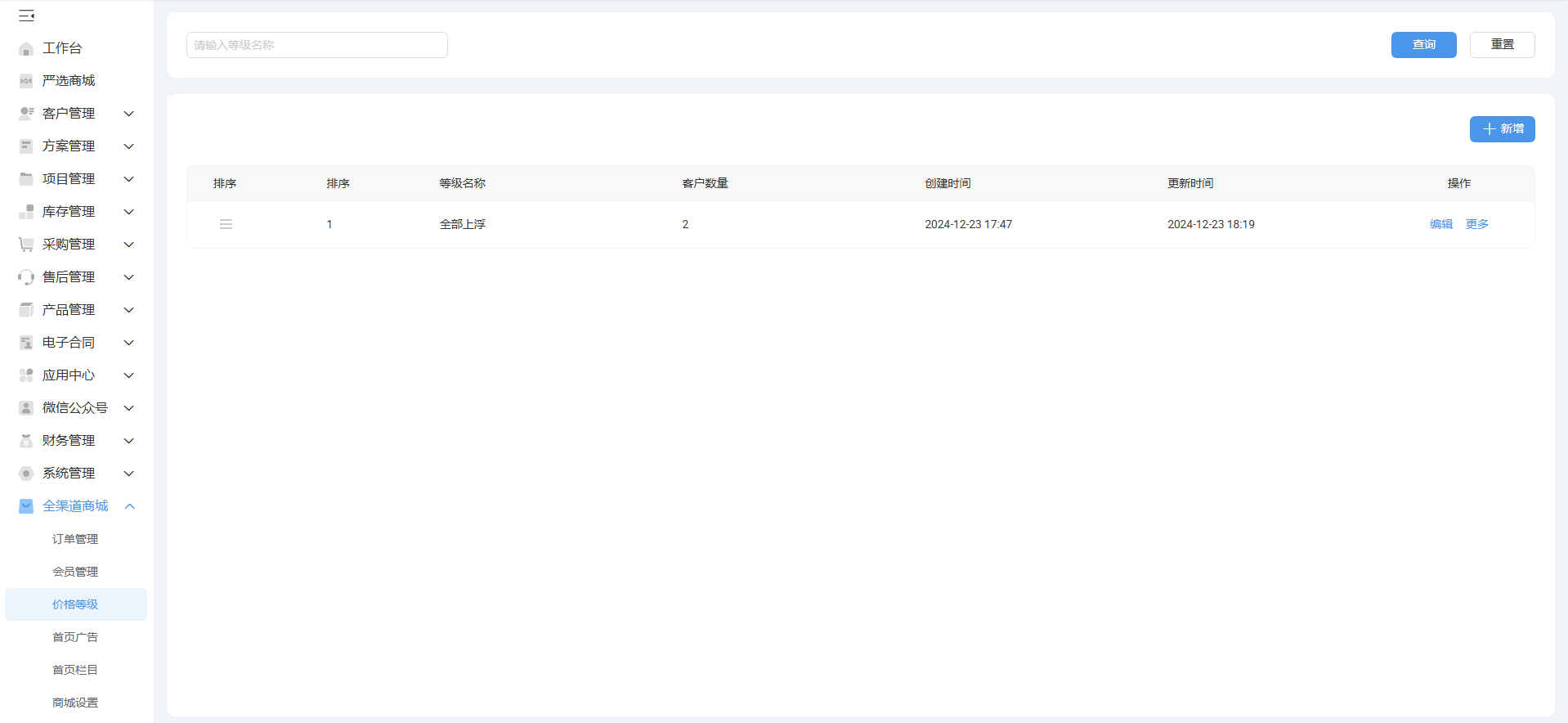The width and height of the screenshot is (1568, 723).
Task: Expand the 应用中心 chevron
Action: pos(128,375)
